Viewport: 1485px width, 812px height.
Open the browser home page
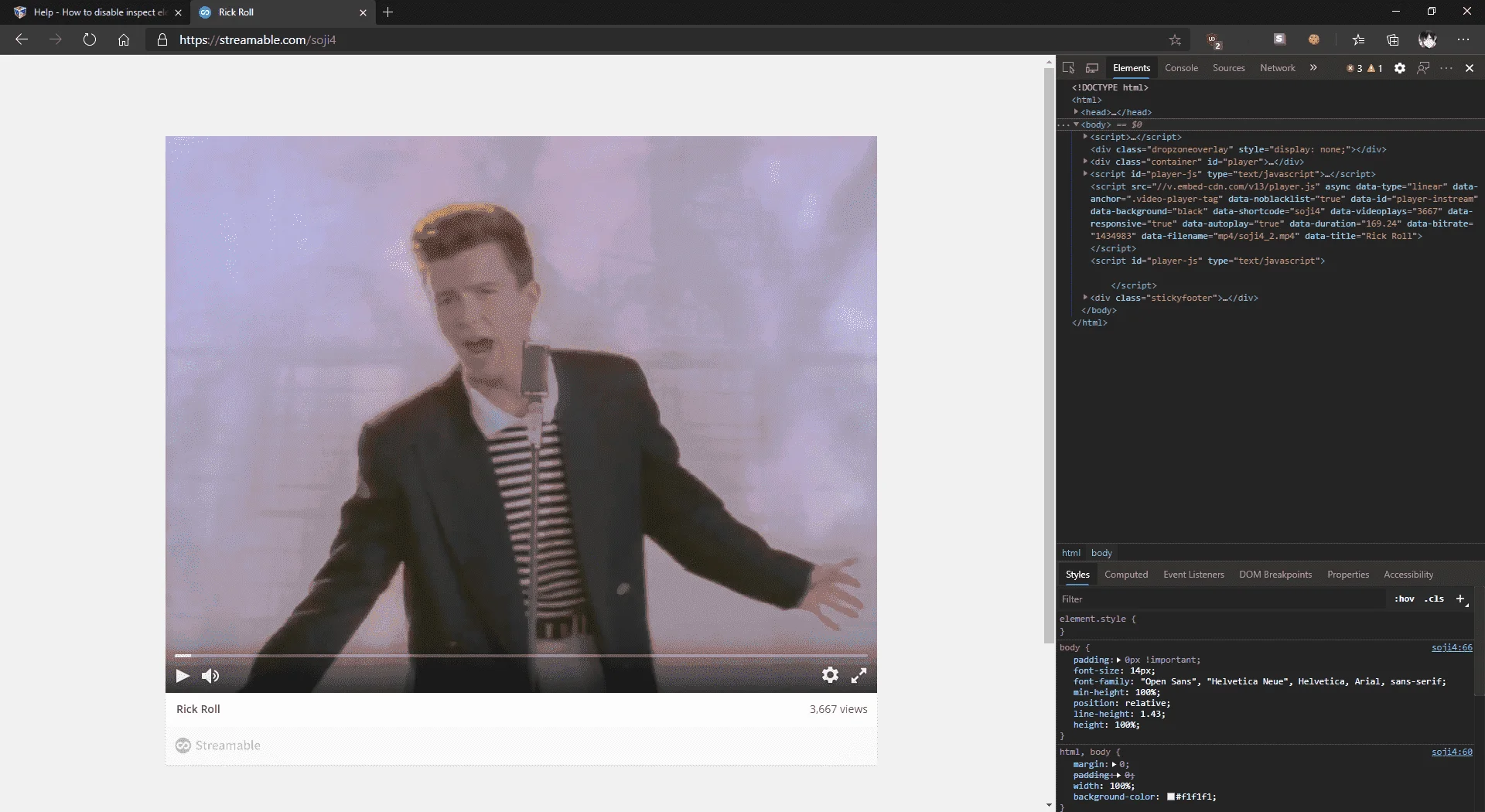pos(124,39)
